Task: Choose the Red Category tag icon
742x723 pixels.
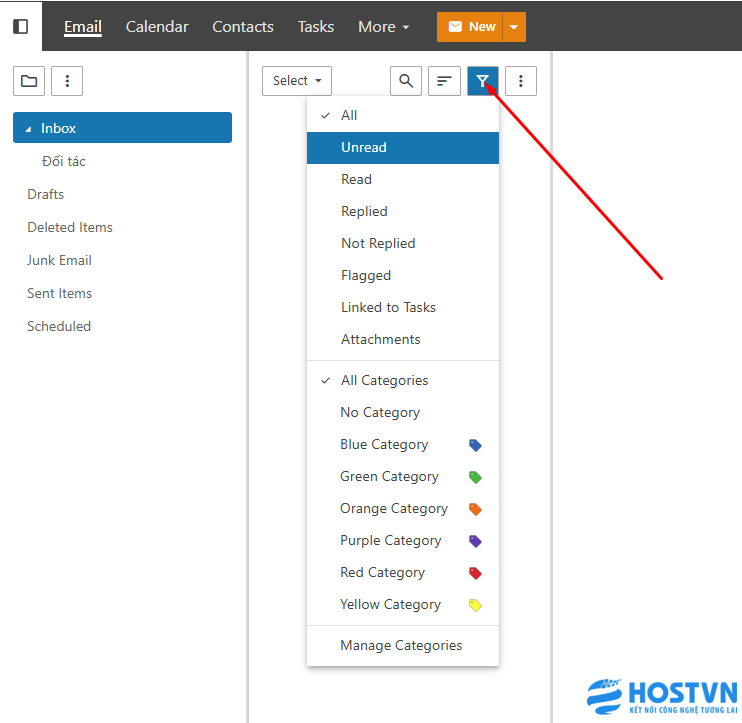Action: point(475,573)
